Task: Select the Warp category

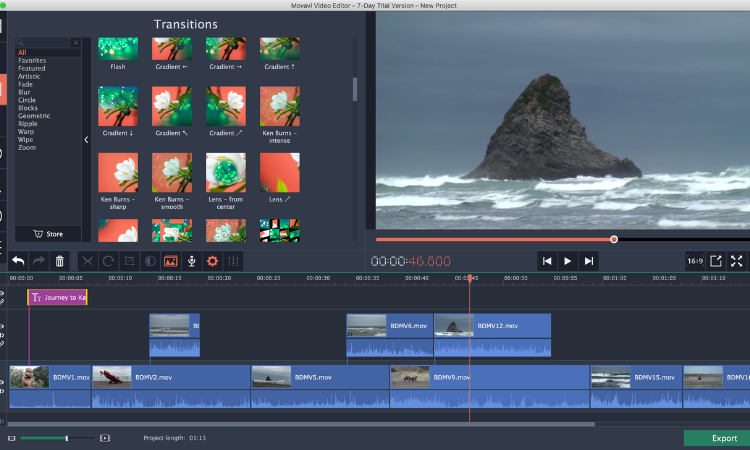Action: click(26, 132)
